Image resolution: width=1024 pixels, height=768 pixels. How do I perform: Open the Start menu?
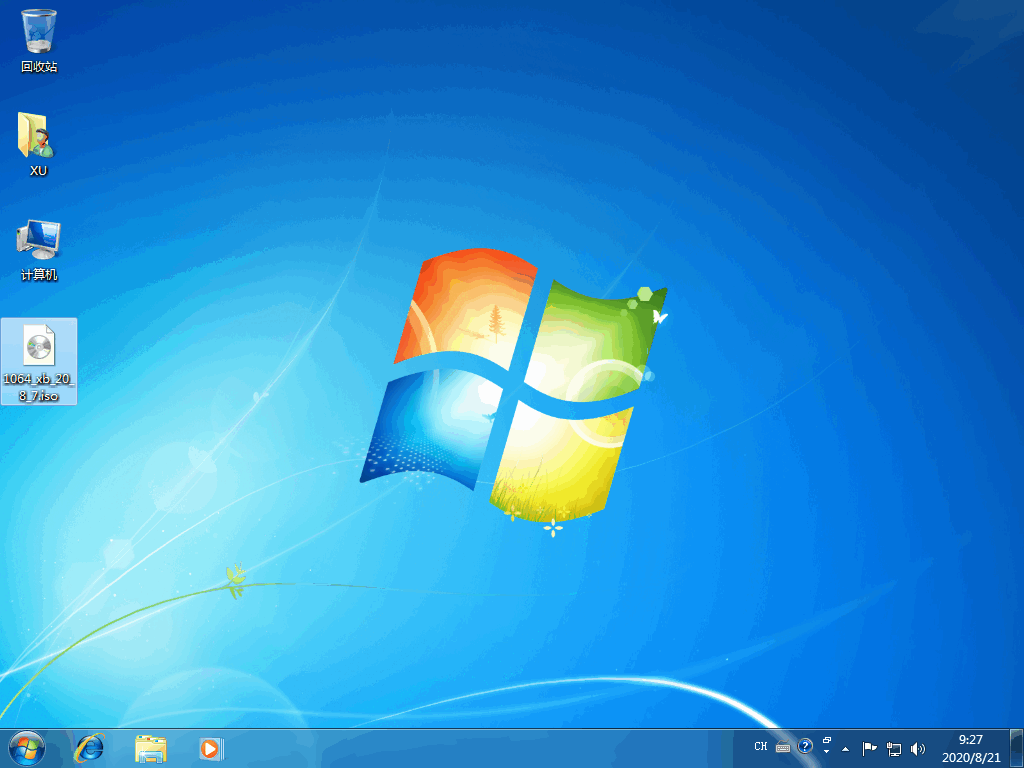(25, 748)
